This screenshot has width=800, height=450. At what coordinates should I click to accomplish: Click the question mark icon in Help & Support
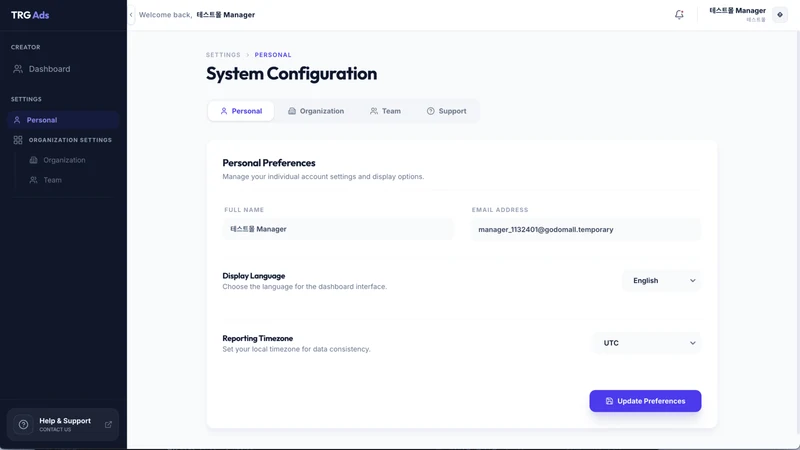point(23,424)
